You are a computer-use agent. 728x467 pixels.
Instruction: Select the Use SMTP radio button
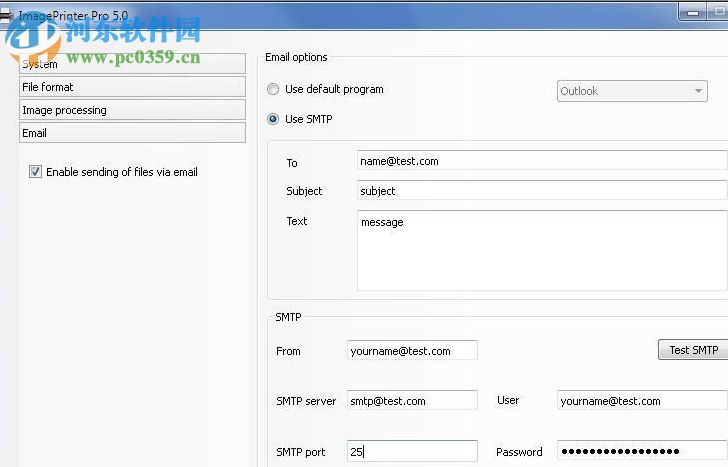tap(273, 119)
